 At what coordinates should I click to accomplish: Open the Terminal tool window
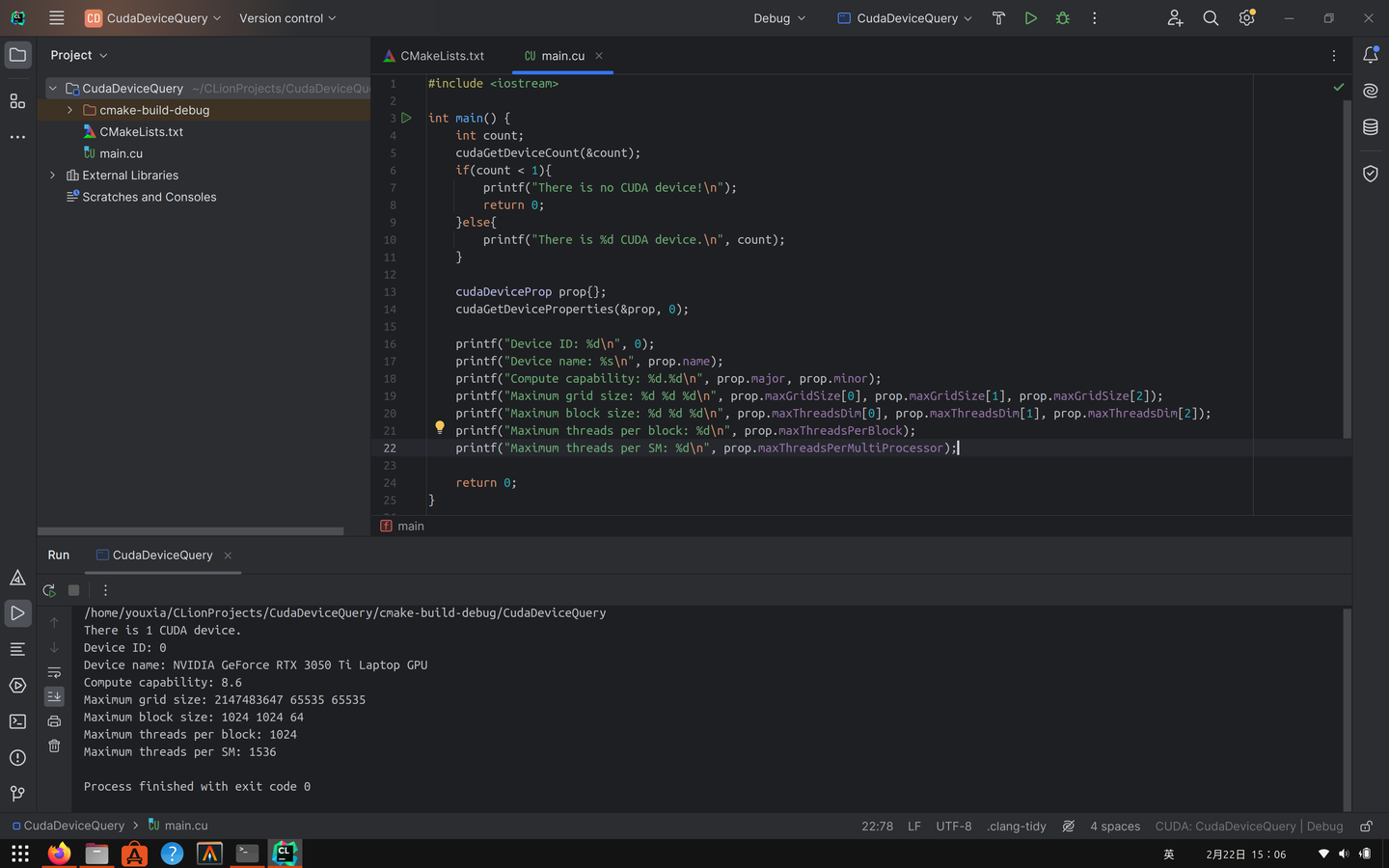[x=16, y=721]
